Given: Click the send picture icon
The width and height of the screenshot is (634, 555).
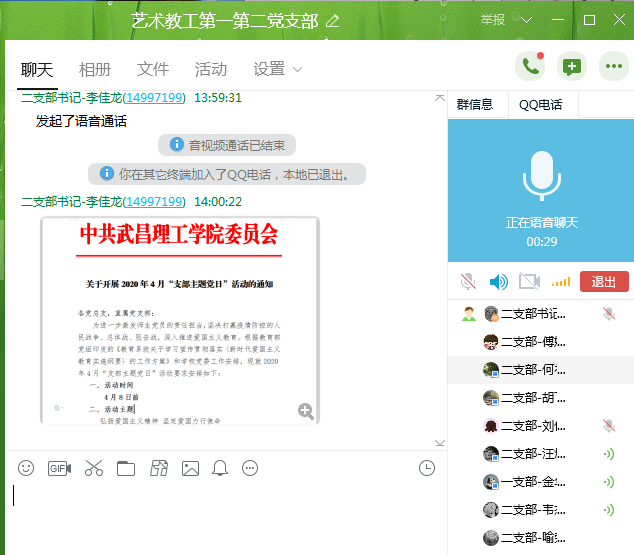Looking at the screenshot, I should coord(190,468).
